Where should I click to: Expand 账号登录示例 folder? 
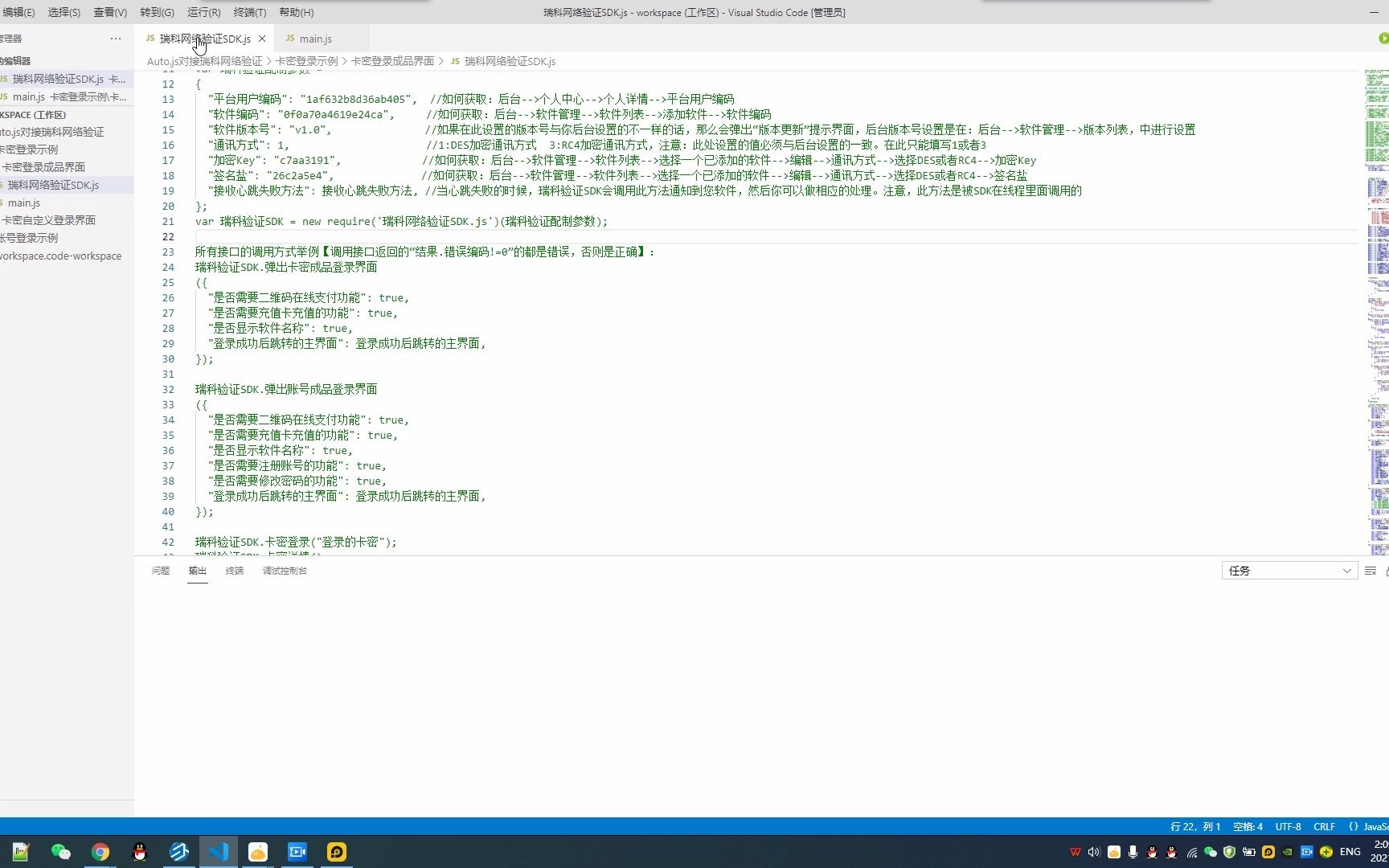(x=67, y=238)
